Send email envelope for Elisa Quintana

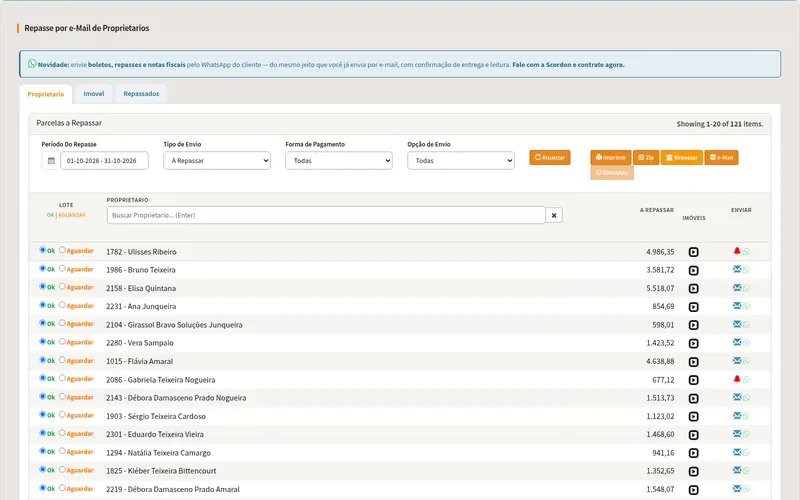point(737,287)
